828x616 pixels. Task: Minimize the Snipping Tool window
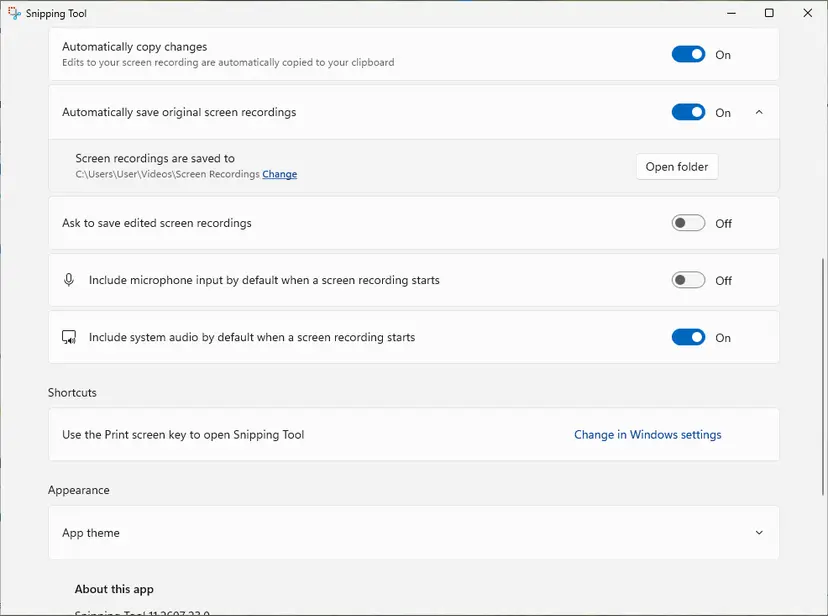click(731, 13)
